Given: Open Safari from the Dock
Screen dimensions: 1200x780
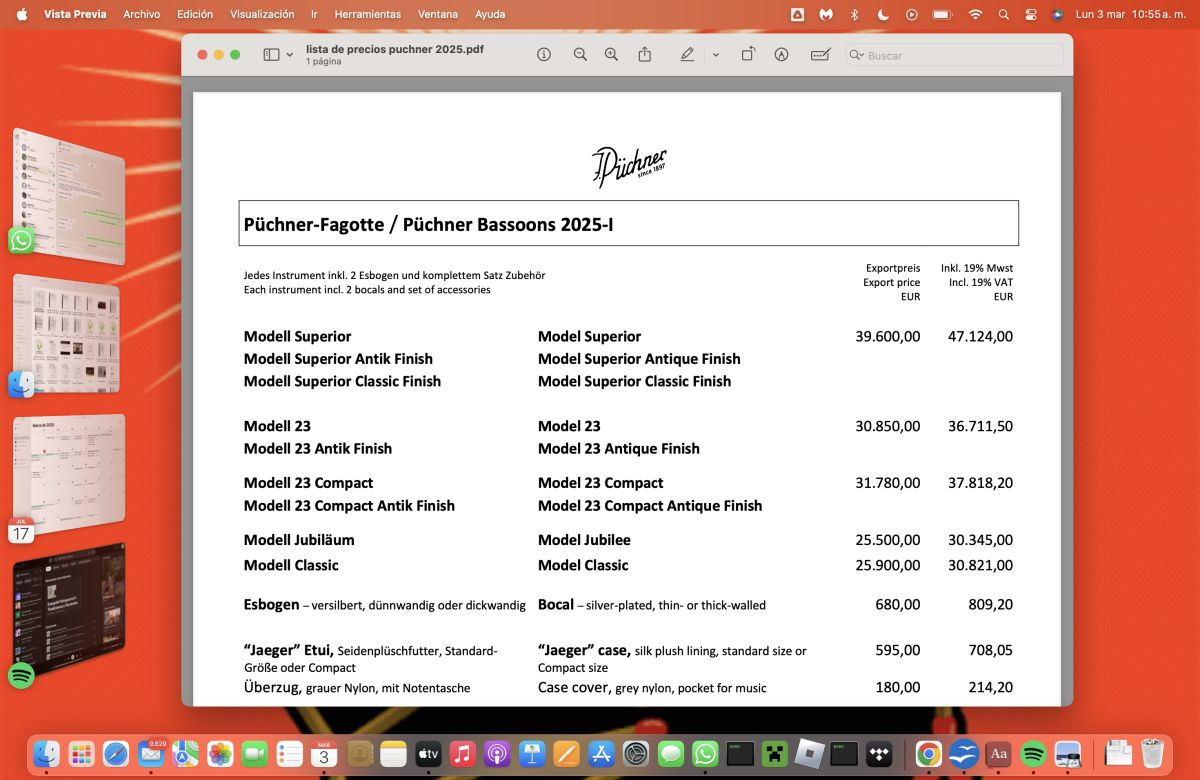Looking at the screenshot, I should tap(116, 754).
